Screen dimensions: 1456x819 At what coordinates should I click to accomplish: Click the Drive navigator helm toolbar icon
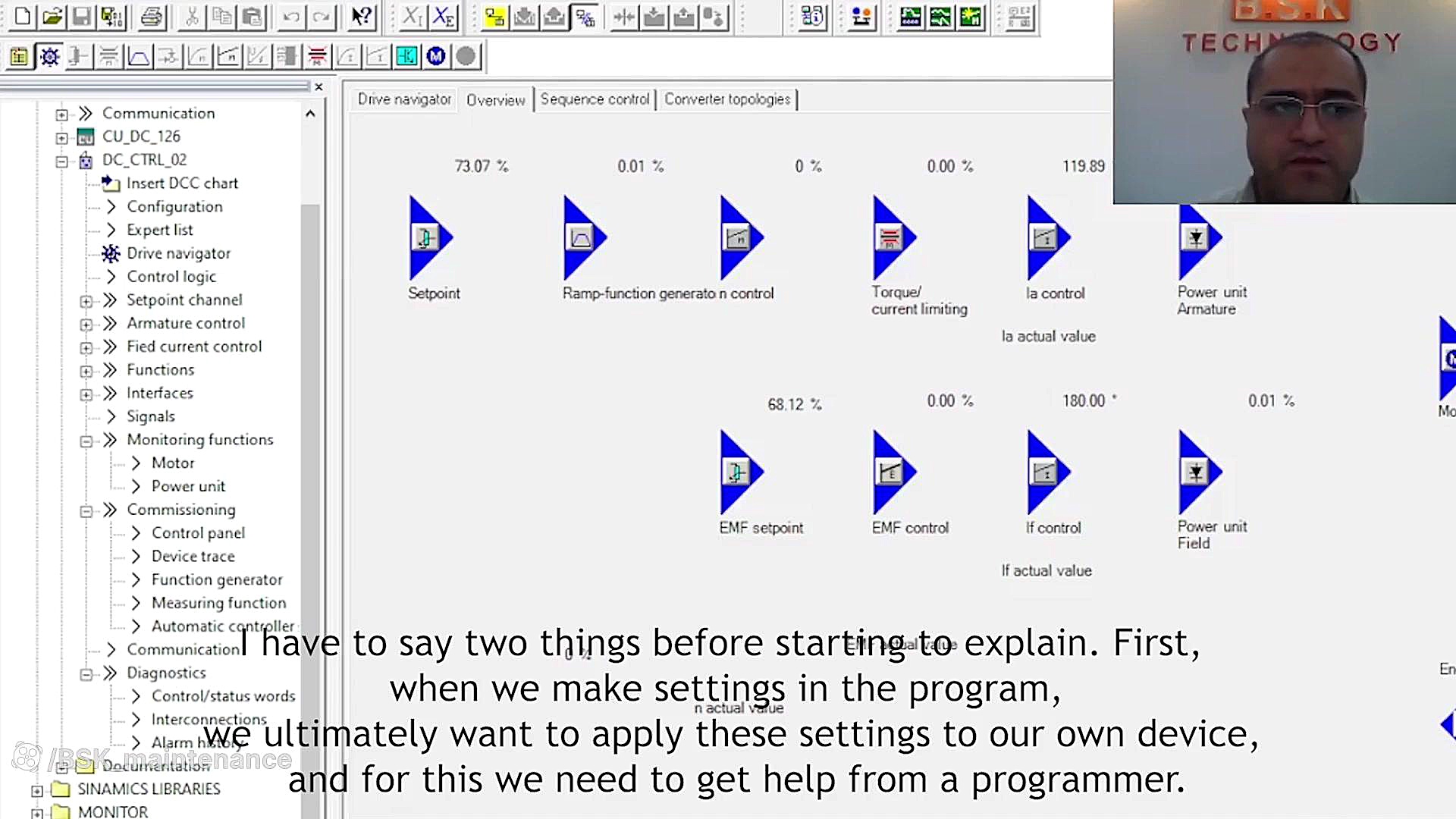click(x=49, y=56)
